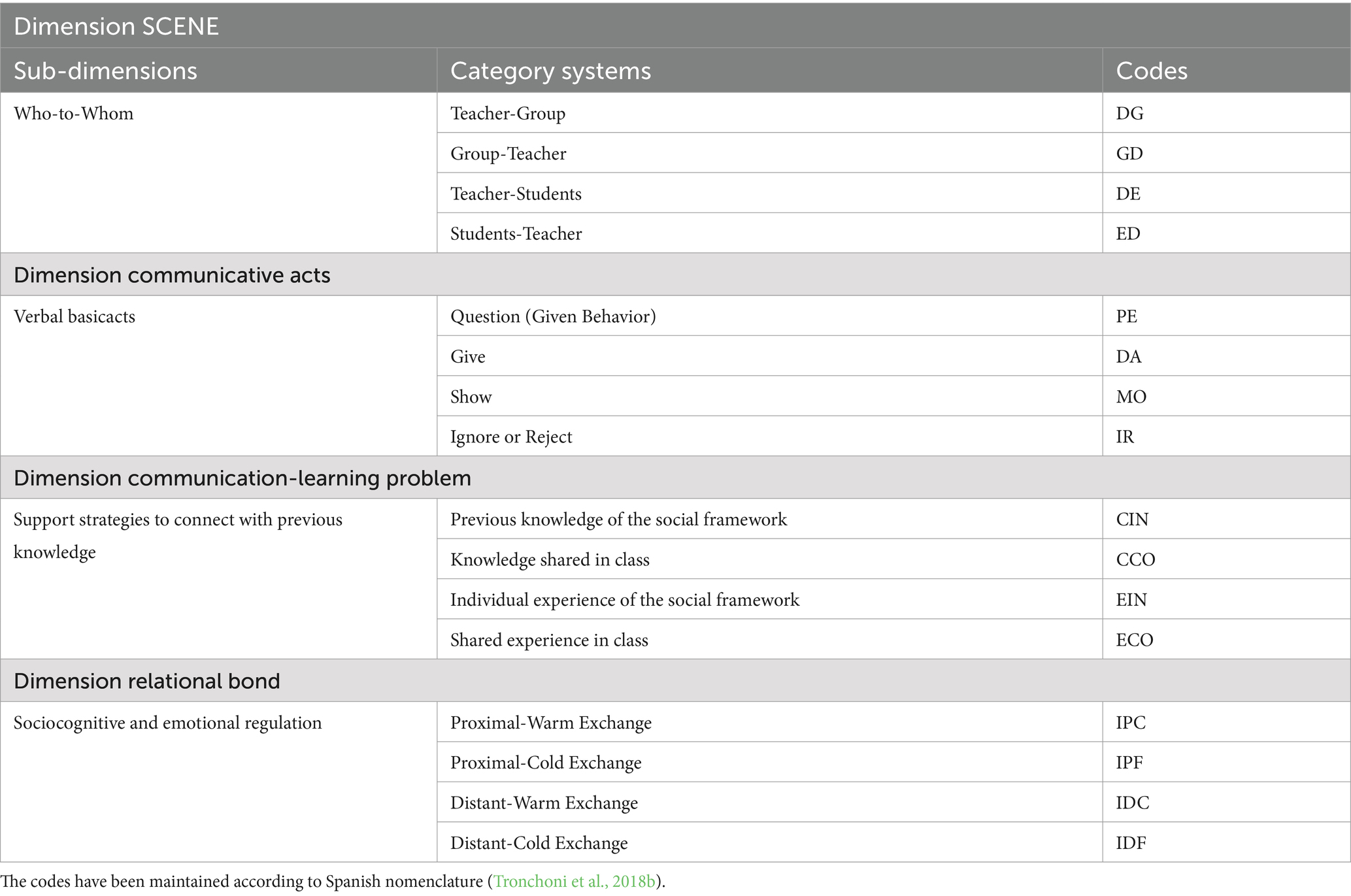The image size is (1351, 896).
Task: Click the Students-Teacher row
Action: [894, 233]
